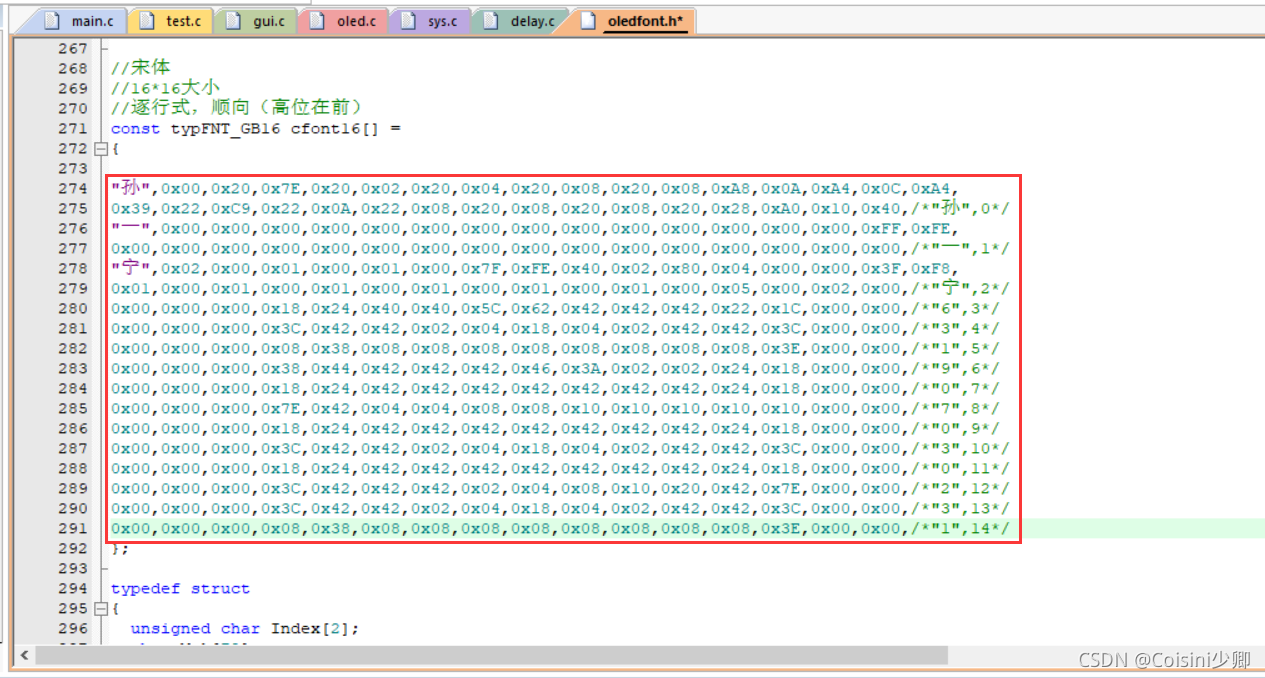
Task: Click the comment "//宋体"
Action: click(x=140, y=68)
